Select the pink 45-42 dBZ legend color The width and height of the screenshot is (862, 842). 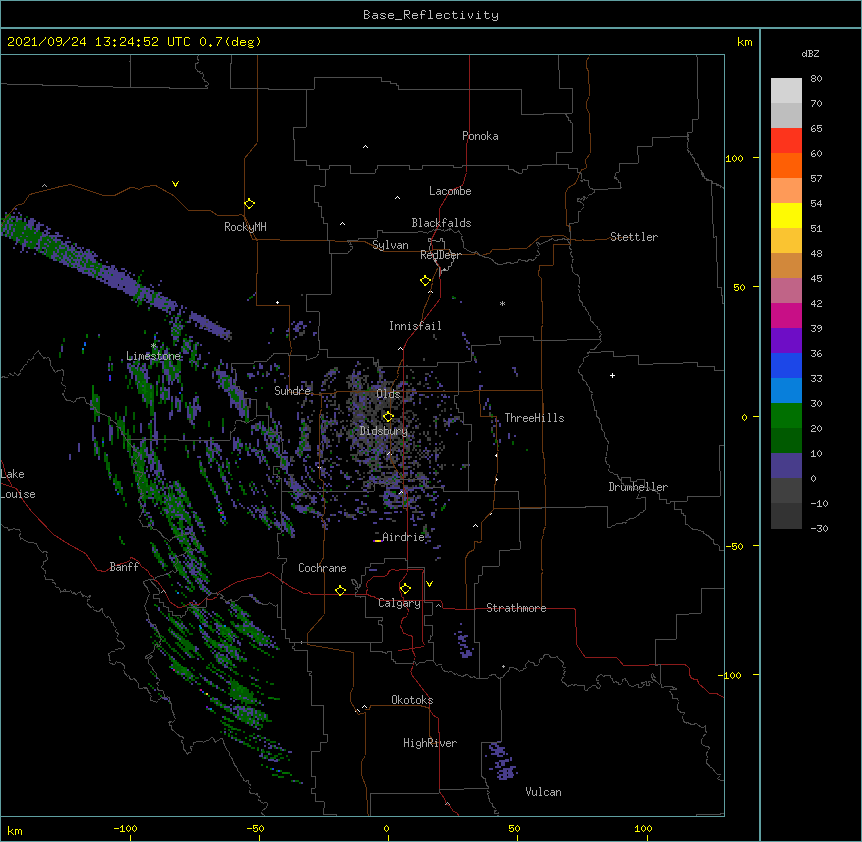point(786,291)
